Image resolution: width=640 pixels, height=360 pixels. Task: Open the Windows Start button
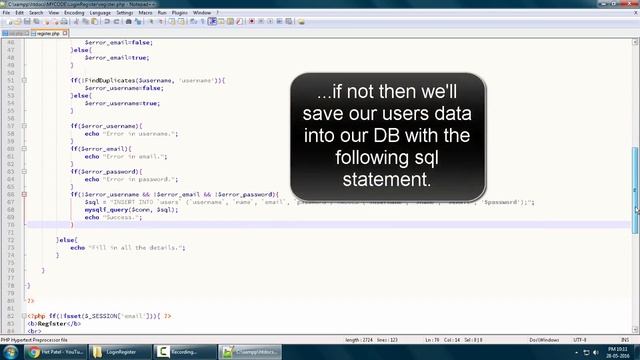point(10,352)
